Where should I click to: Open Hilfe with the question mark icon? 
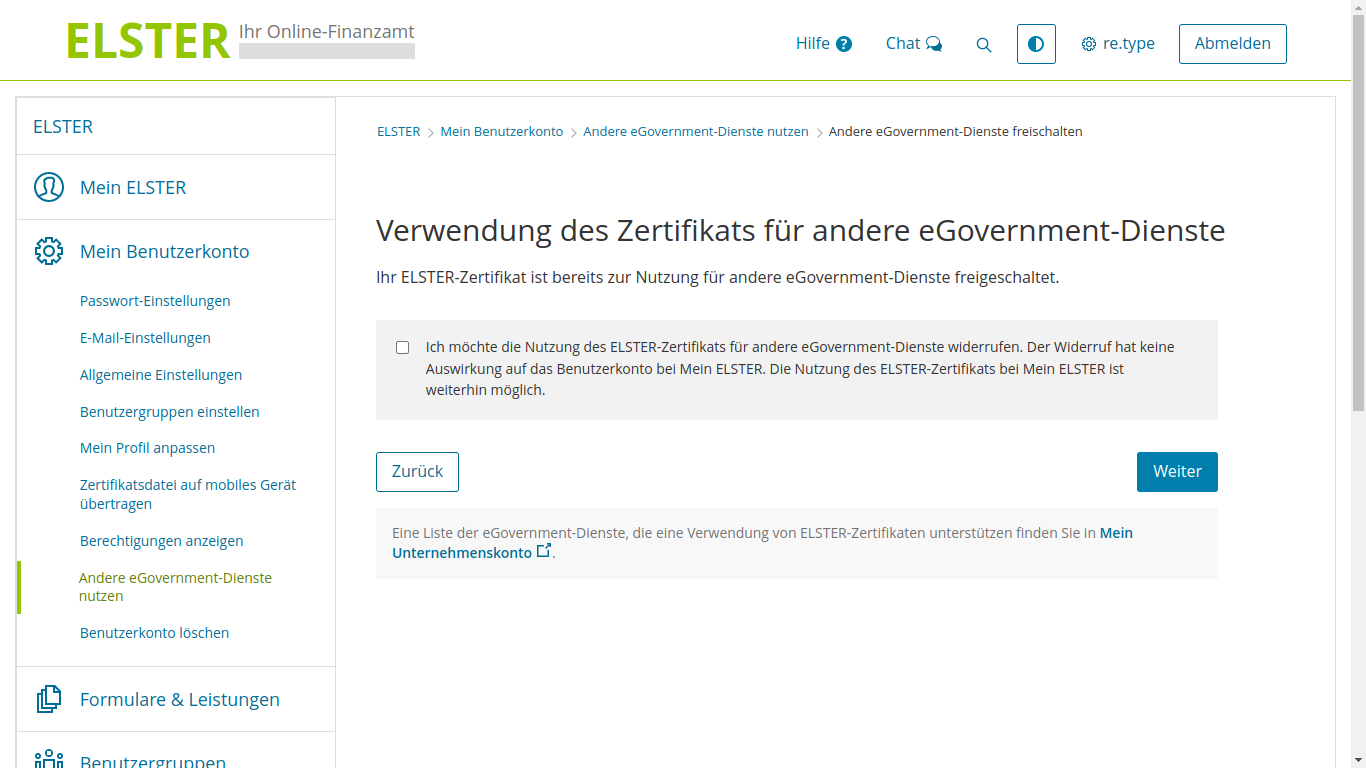point(824,44)
